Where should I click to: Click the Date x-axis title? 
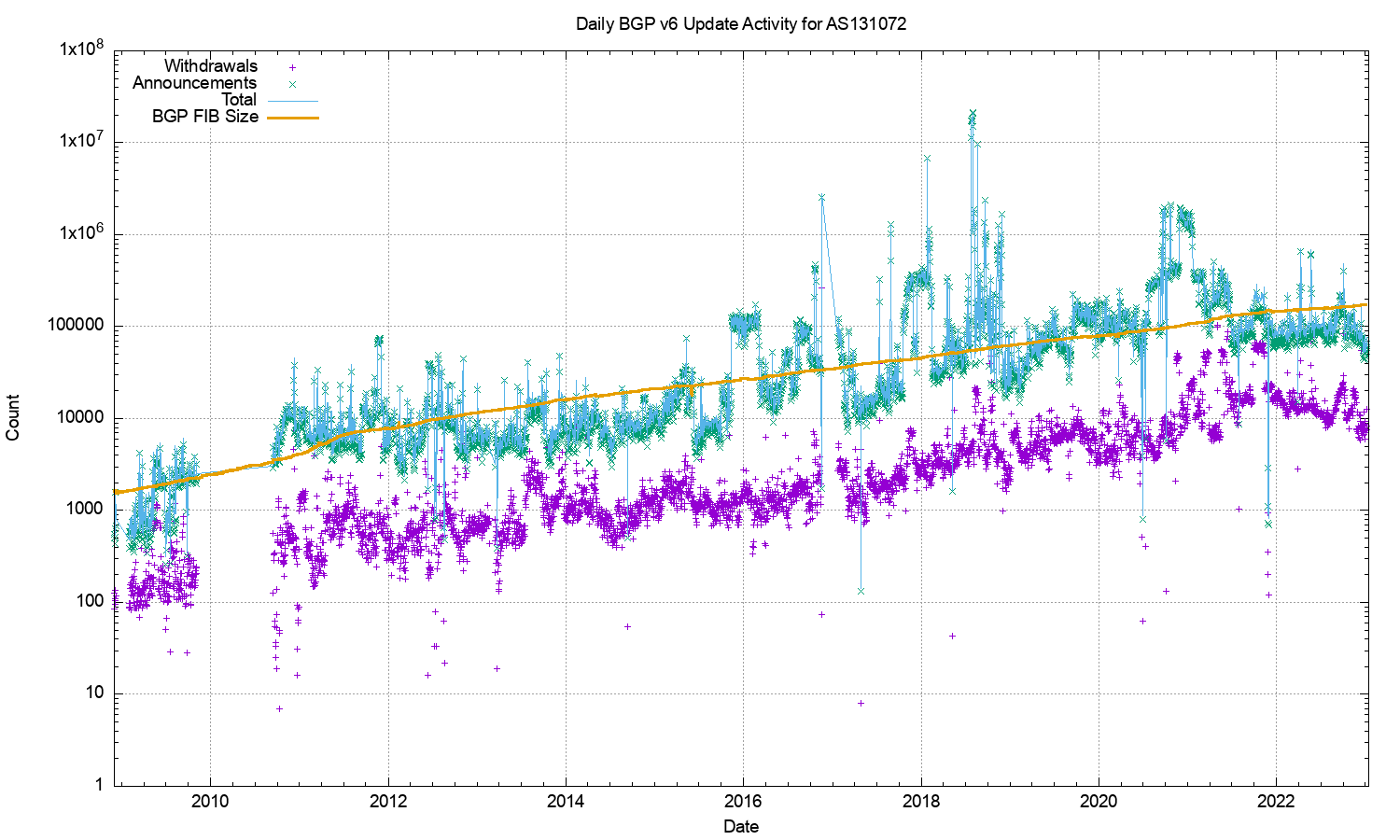click(x=741, y=826)
